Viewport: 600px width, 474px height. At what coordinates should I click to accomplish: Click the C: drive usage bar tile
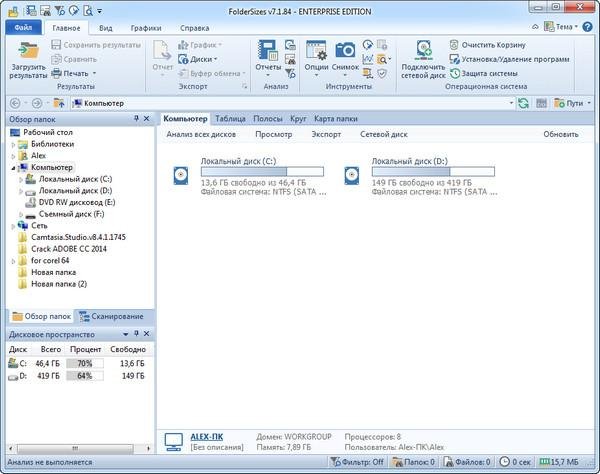(x=262, y=171)
